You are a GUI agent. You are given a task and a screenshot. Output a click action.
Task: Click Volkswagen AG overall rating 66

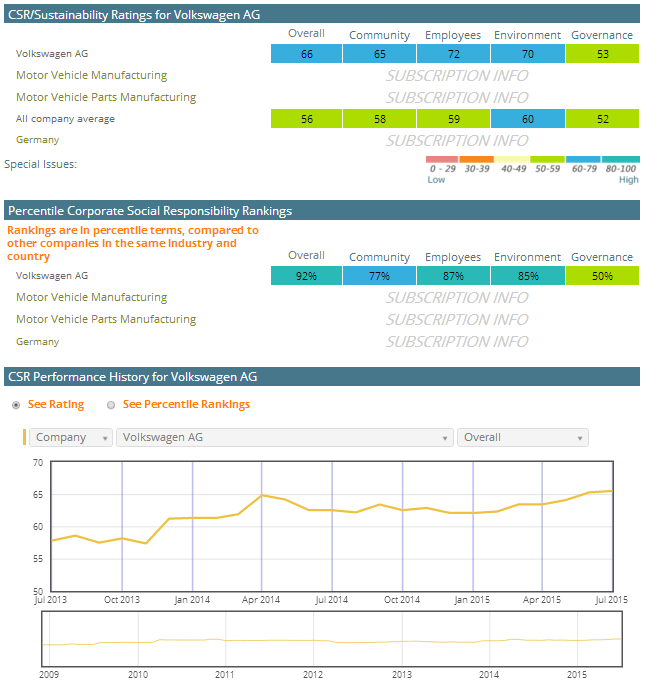(306, 54)
